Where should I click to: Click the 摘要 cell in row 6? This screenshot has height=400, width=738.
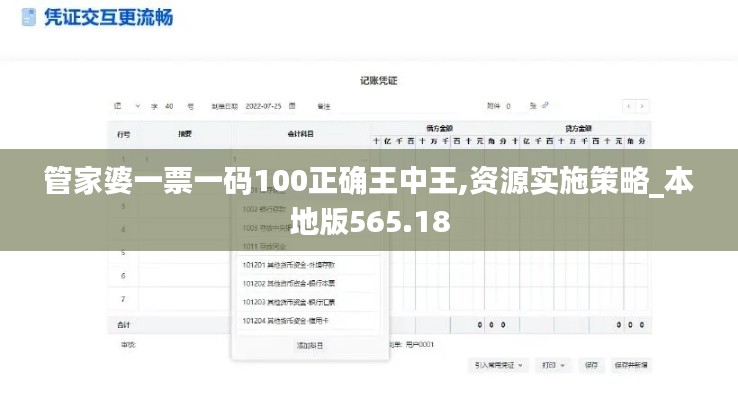[x=185, y=275]
